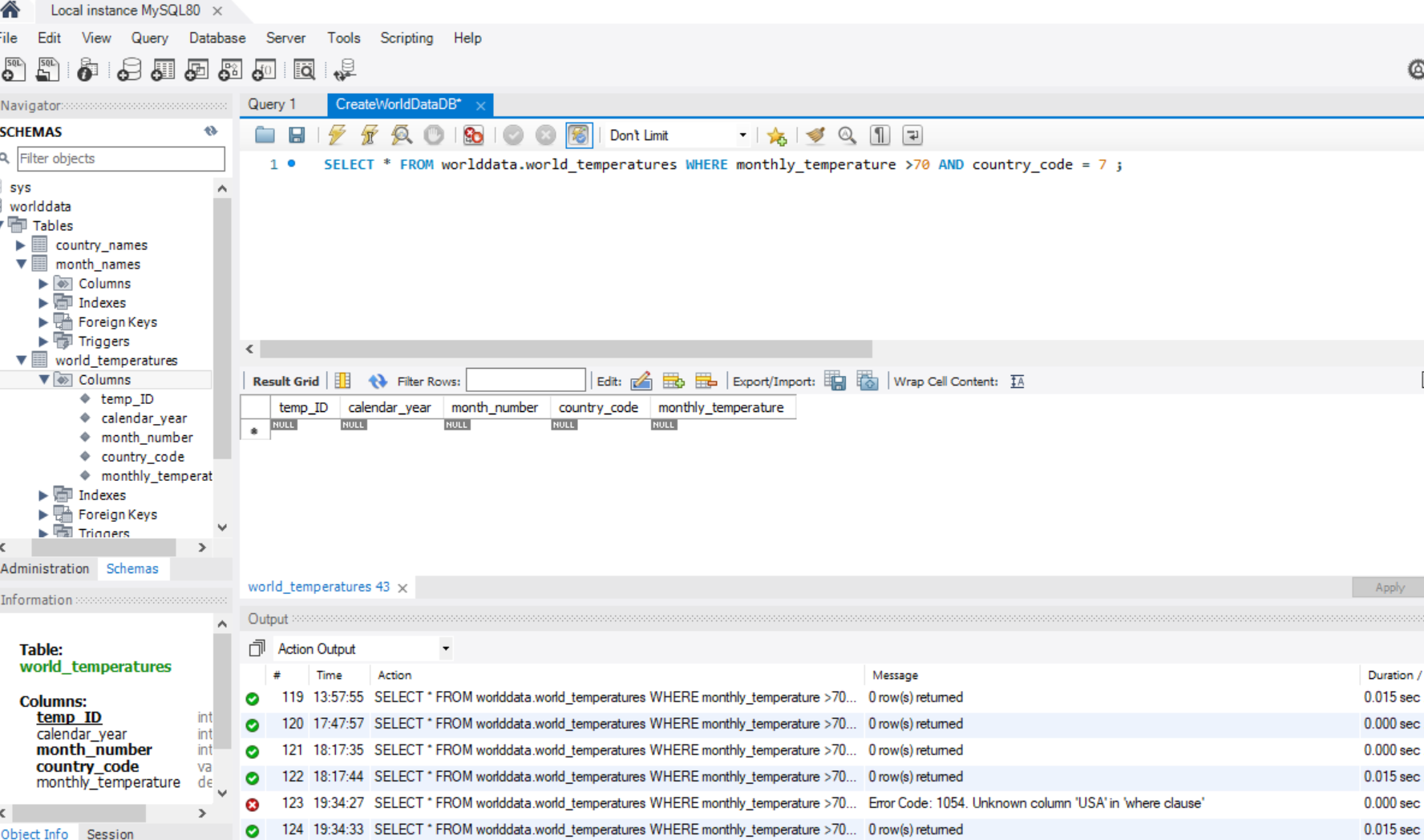Screen dimensions: 1424x840
Task: Save the script to file icon
Action: click(297, 135)
